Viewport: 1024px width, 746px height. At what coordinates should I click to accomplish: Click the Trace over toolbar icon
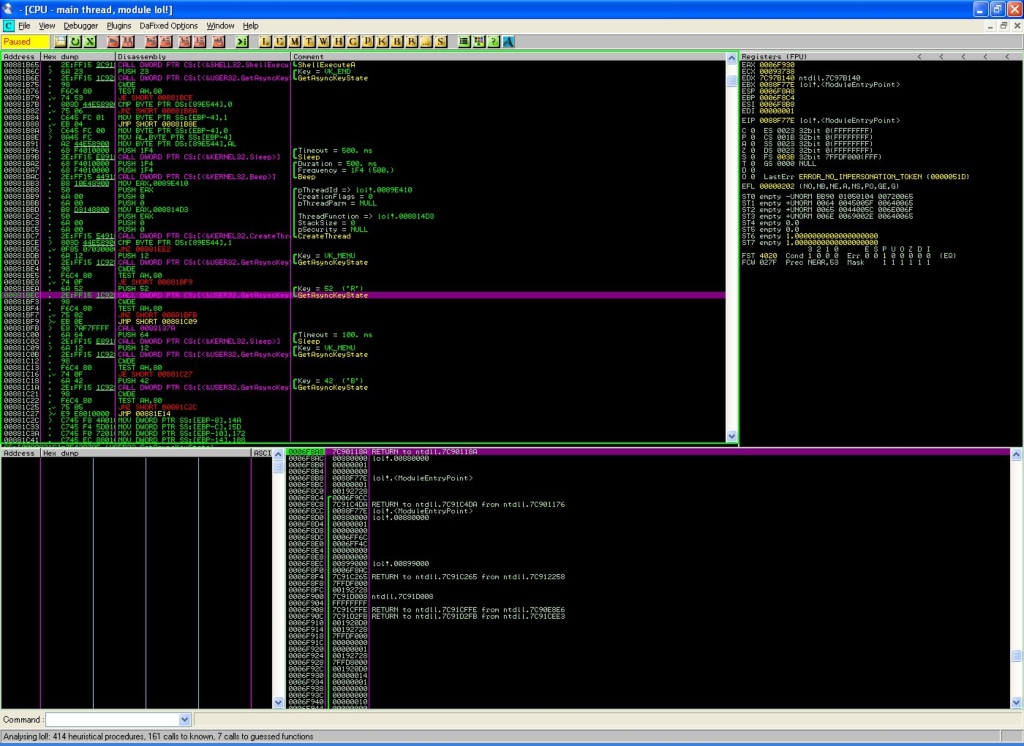[200, 42]
